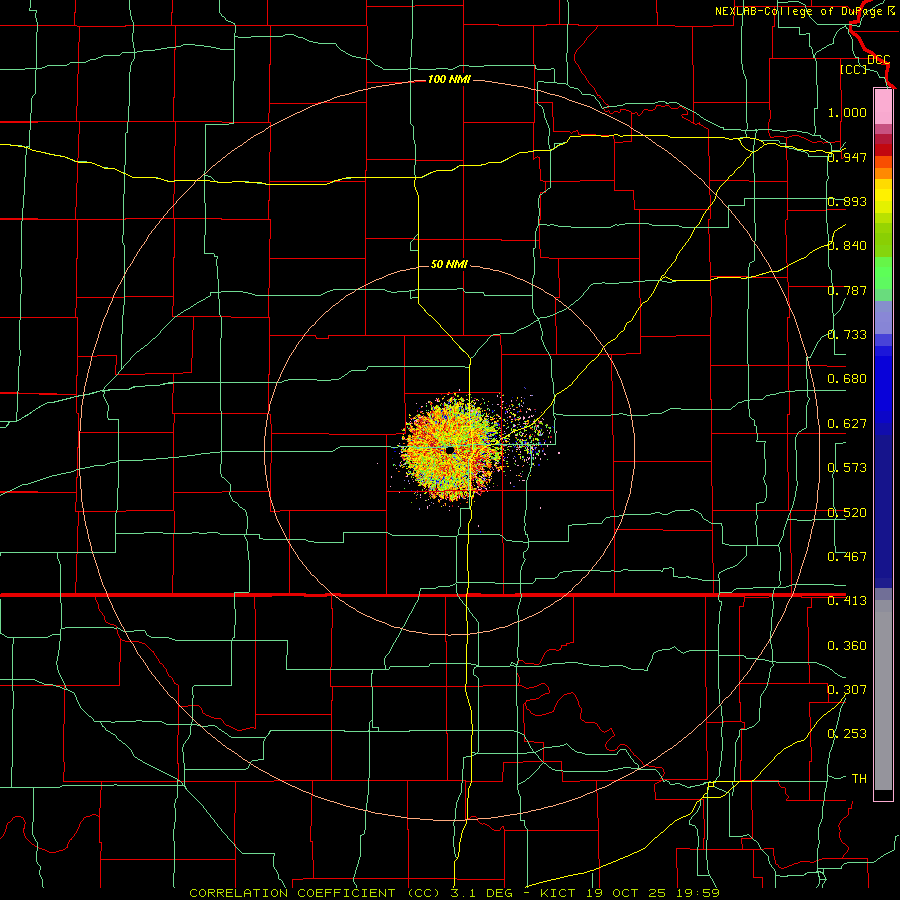Click the black radar site dot at the echo center

pyautogui.click(x=449, y=451)
